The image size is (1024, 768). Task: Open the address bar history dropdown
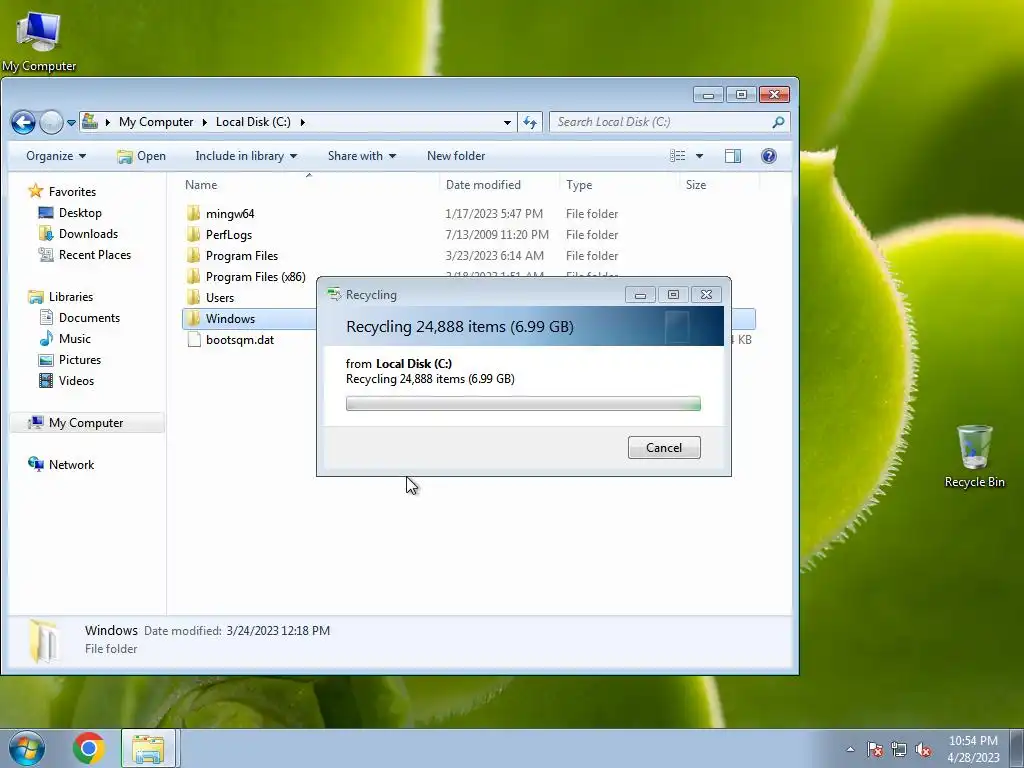tap(507, 122)
